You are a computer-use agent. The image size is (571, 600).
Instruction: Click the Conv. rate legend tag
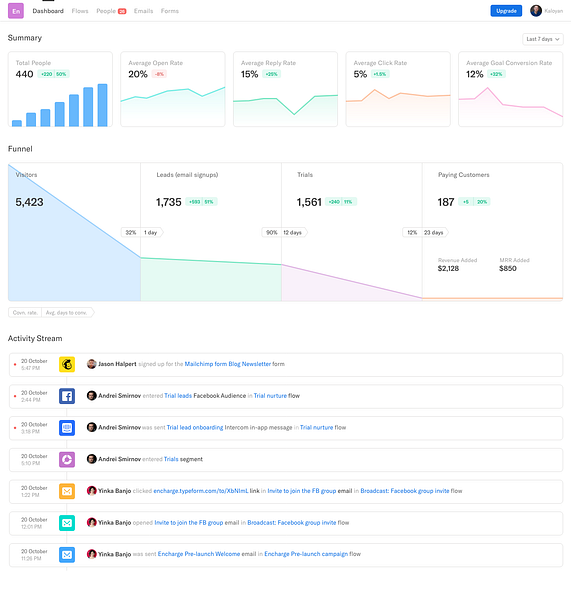25,313
